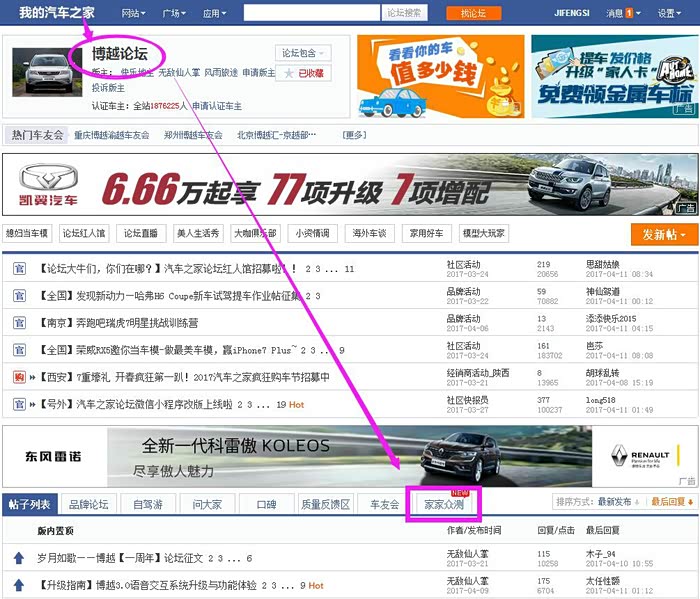Select 论坛红人馆 category button
Image resolution: width=700 pixels, height=599 pixels.
pyautogui.click(x=84, y=233)
